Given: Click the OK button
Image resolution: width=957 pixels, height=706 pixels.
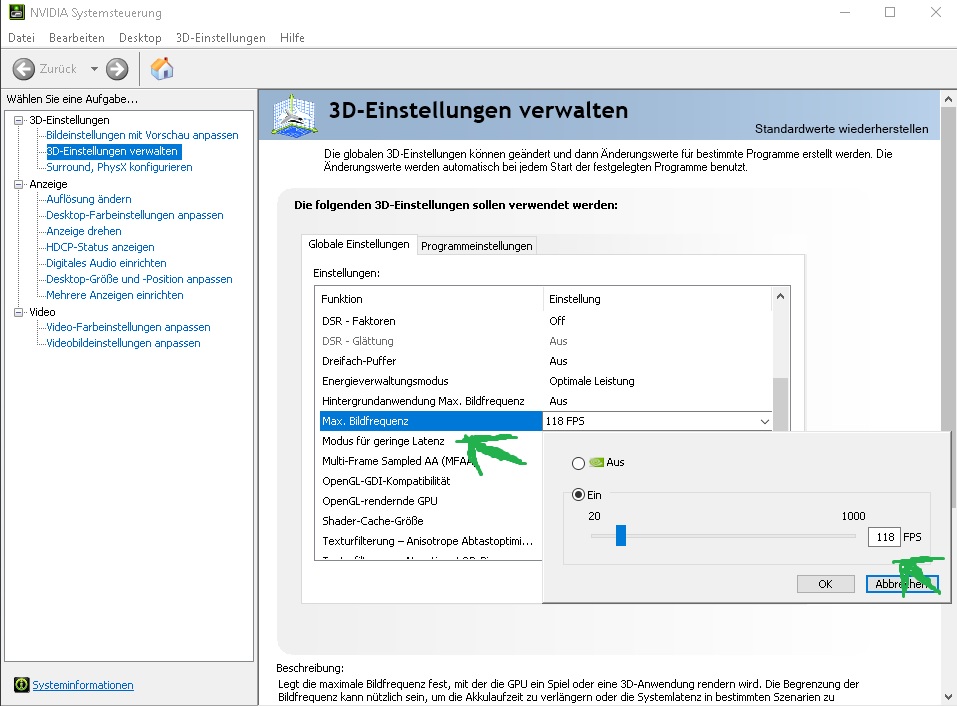Looking at the screenshot, I should pyautogui.click(x=825, y=584).
